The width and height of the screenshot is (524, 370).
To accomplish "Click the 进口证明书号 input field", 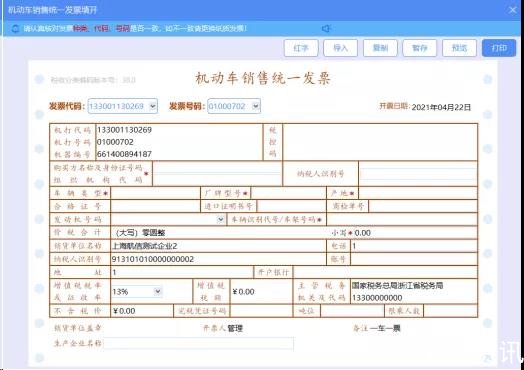I will tap(291, 206).
